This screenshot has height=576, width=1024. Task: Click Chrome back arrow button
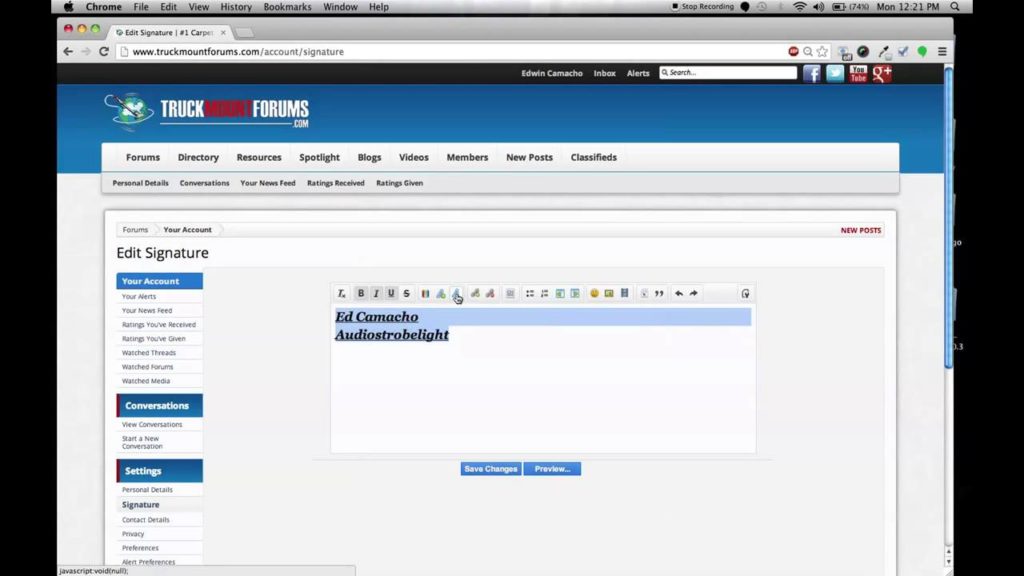click(x=68, y=52)
